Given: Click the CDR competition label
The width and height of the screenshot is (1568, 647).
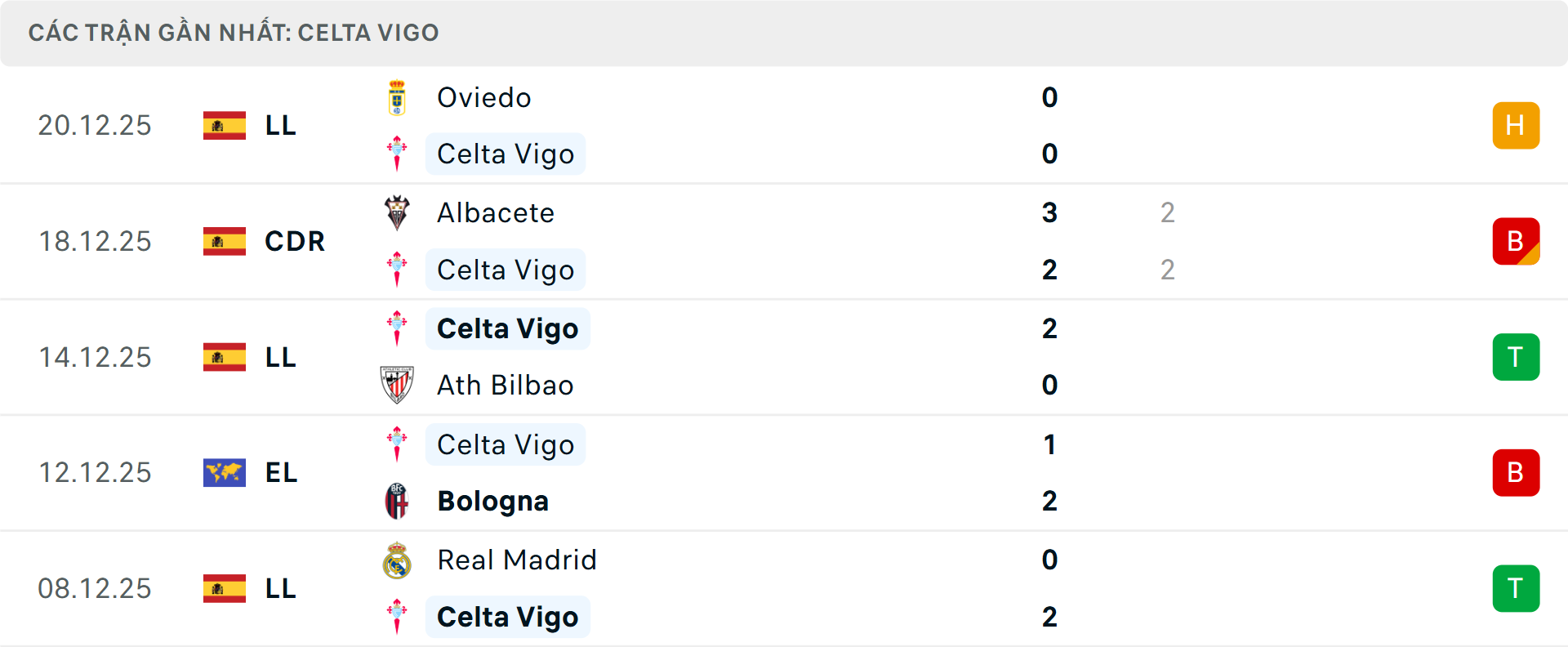Looking at the screenshot, I should click(x=295, y=241).
